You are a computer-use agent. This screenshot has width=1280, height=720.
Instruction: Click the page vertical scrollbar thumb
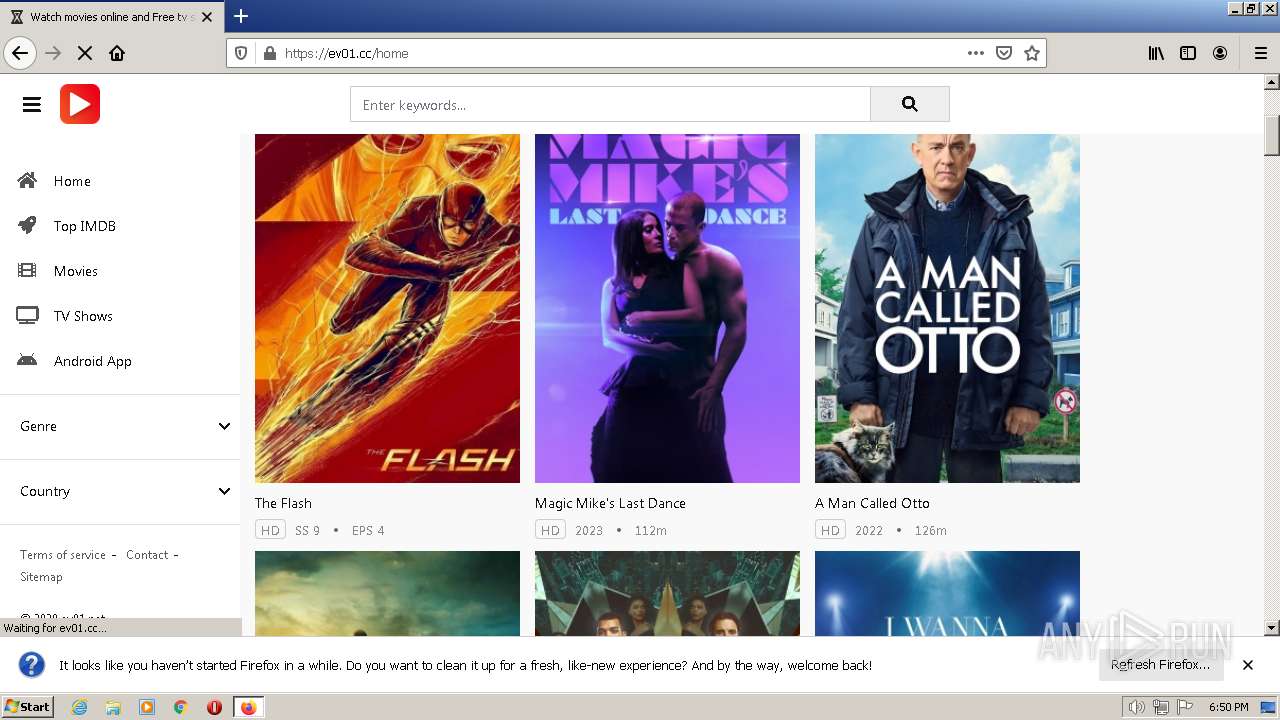tap(1272, 134)
